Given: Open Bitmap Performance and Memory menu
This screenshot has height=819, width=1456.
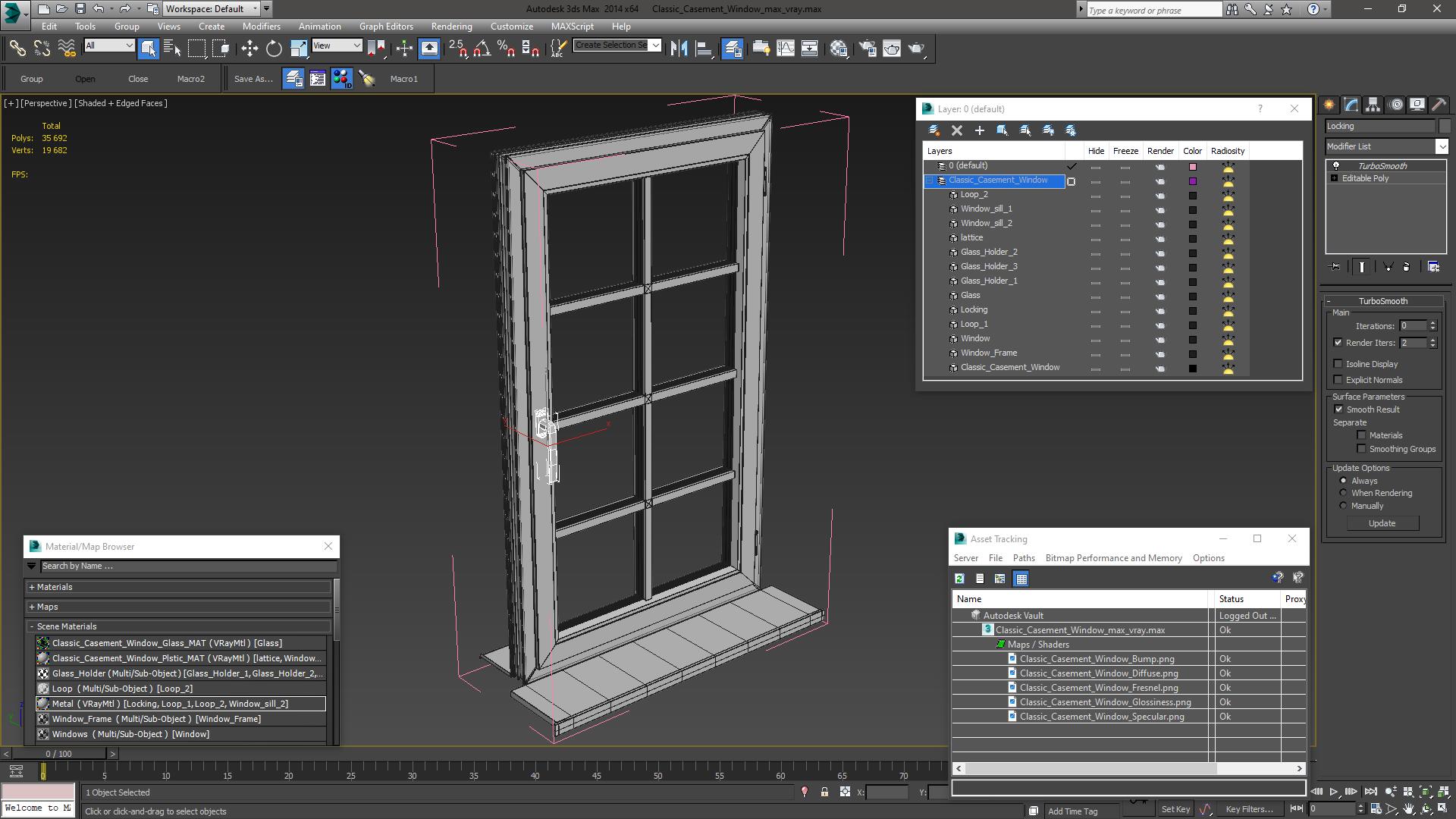Looking at the screenshot, I should [x=1113, y=558].
